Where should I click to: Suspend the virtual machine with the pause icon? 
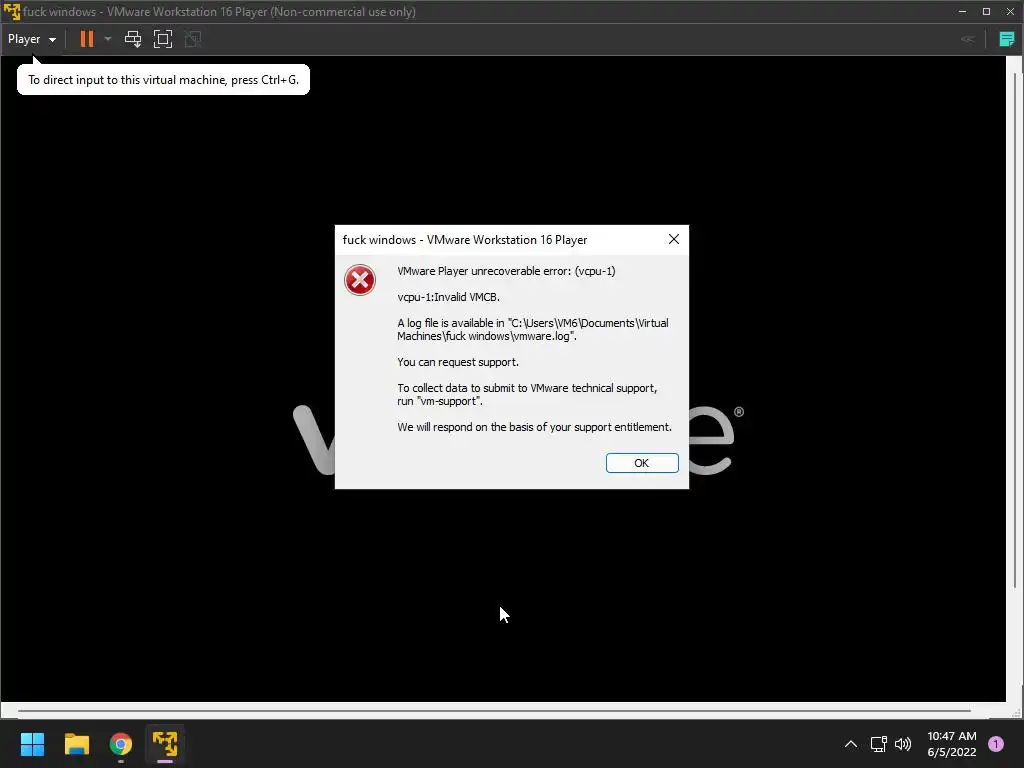[86, 39]
